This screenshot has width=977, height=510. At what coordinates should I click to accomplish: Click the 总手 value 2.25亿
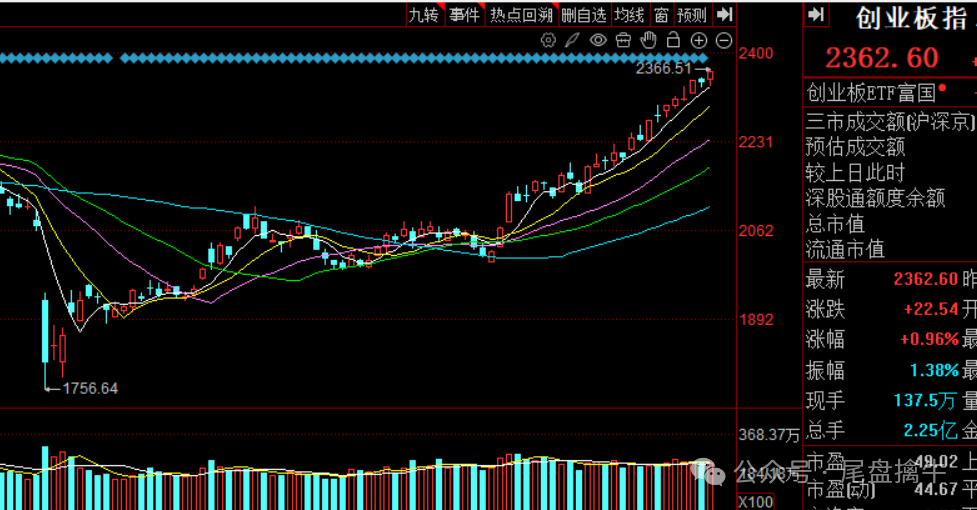coord(931,430)
